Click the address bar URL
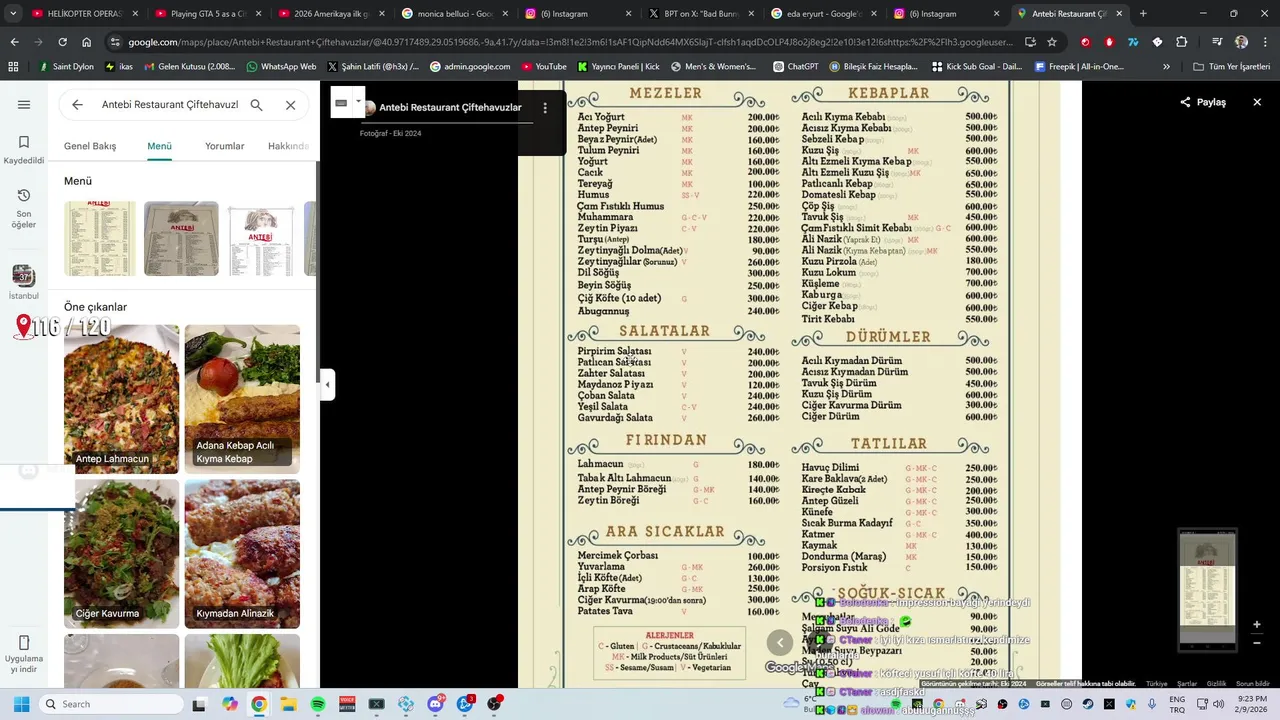This screenshot has height=720, width=1280. click(570, 42)
